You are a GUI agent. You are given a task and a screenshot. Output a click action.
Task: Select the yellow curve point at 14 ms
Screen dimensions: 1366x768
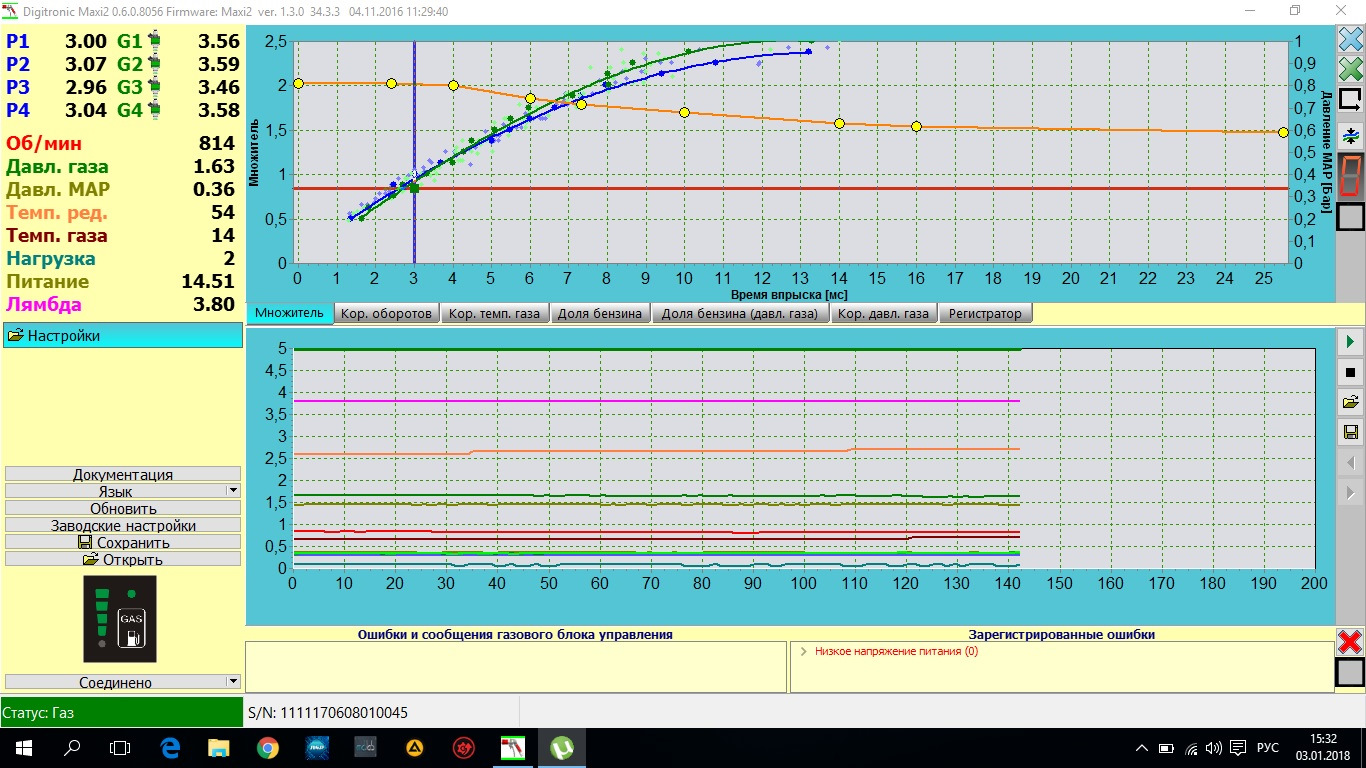[839, 123]
